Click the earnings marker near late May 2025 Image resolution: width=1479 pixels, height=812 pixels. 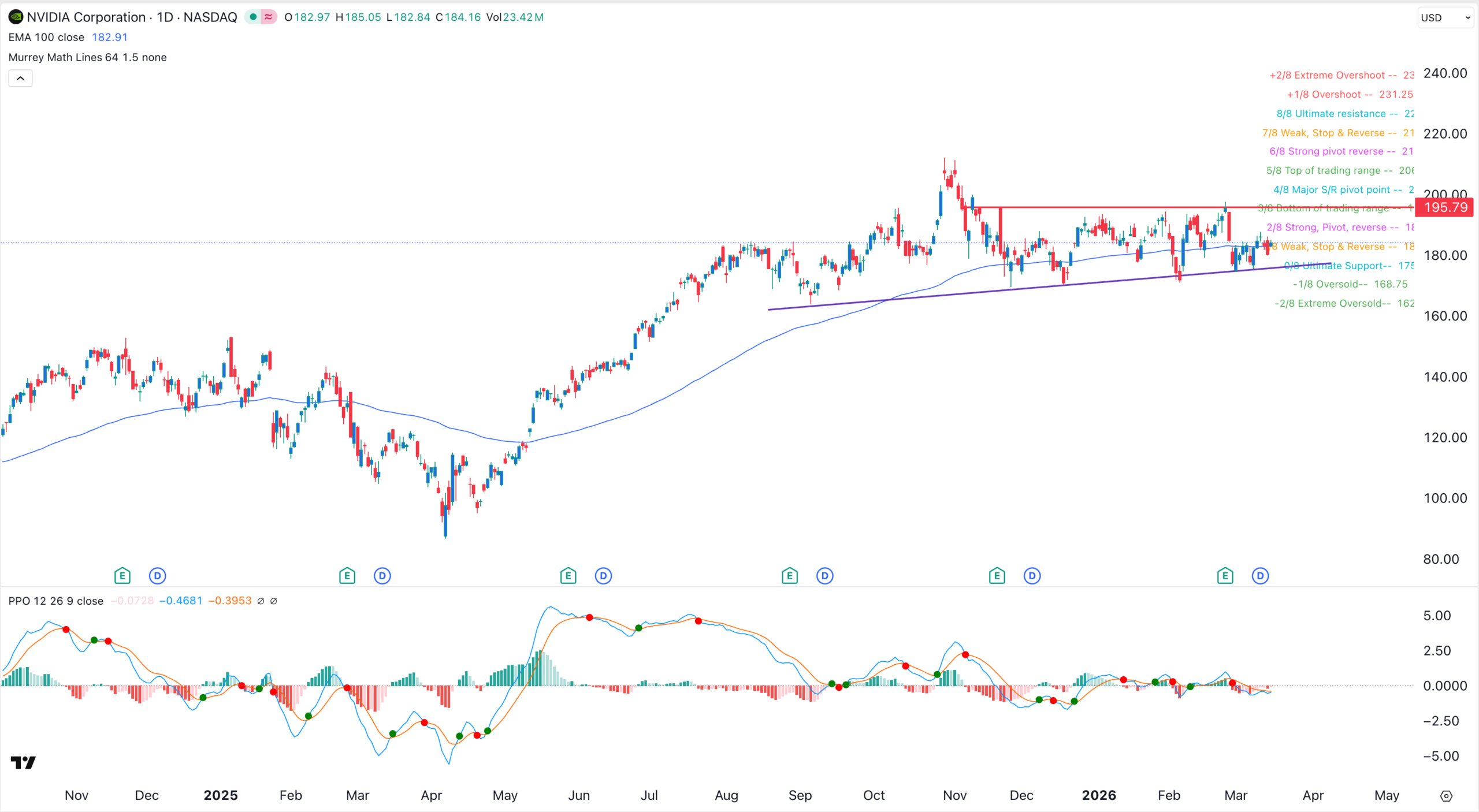[x=568, y=576]
